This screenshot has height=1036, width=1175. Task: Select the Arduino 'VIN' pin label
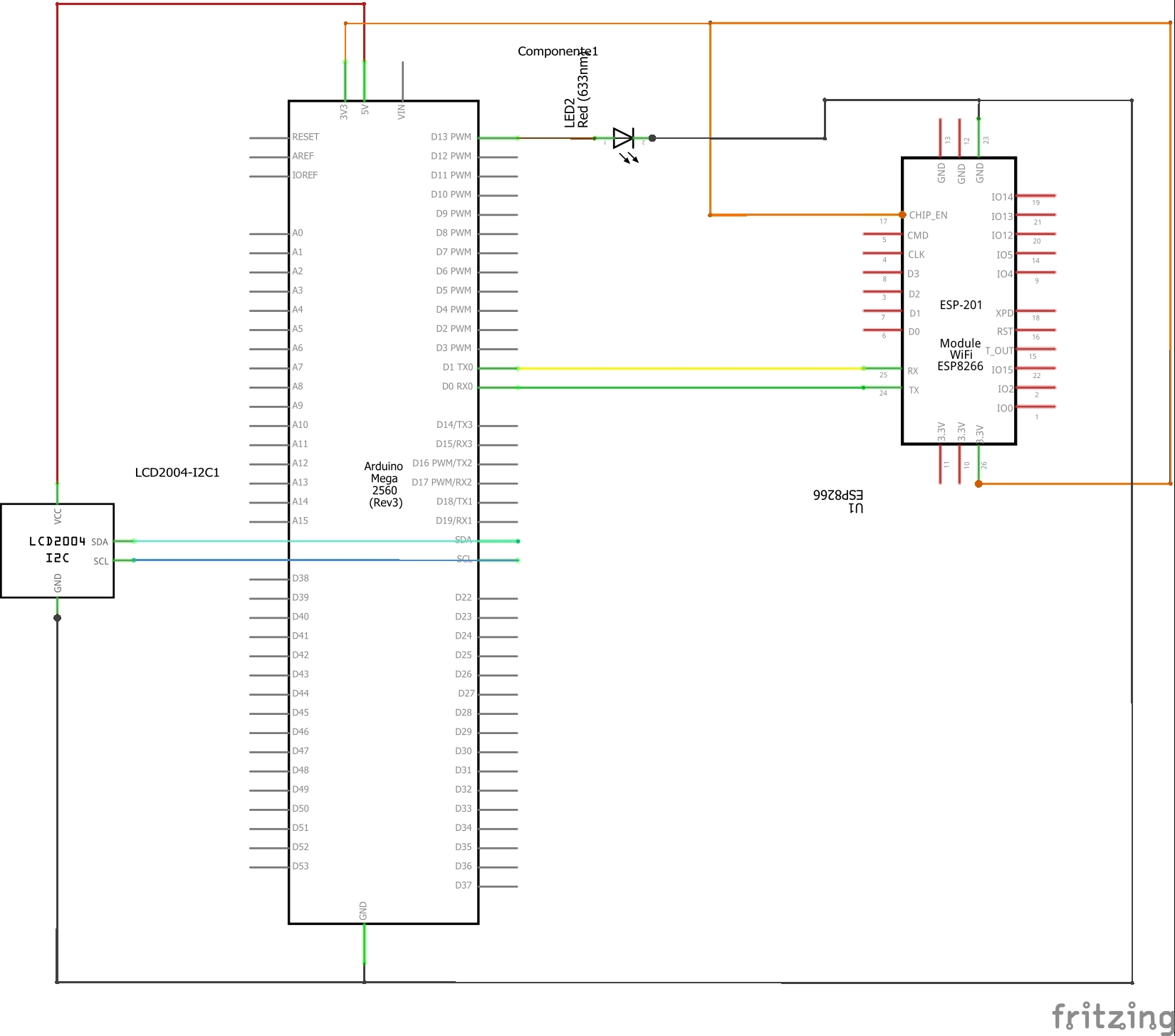(402, 112)
